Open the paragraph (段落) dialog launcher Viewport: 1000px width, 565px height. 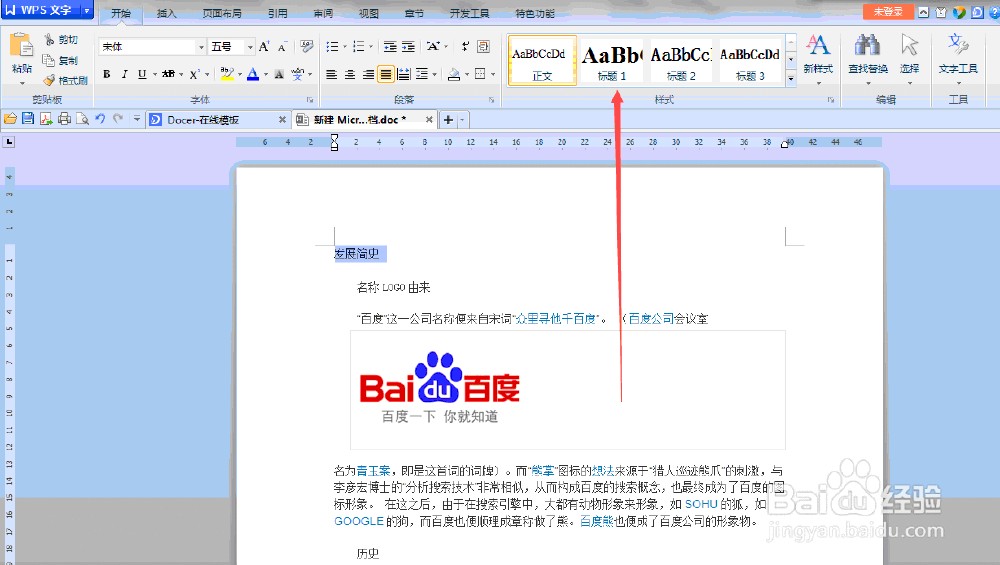(x=492, y=100)
